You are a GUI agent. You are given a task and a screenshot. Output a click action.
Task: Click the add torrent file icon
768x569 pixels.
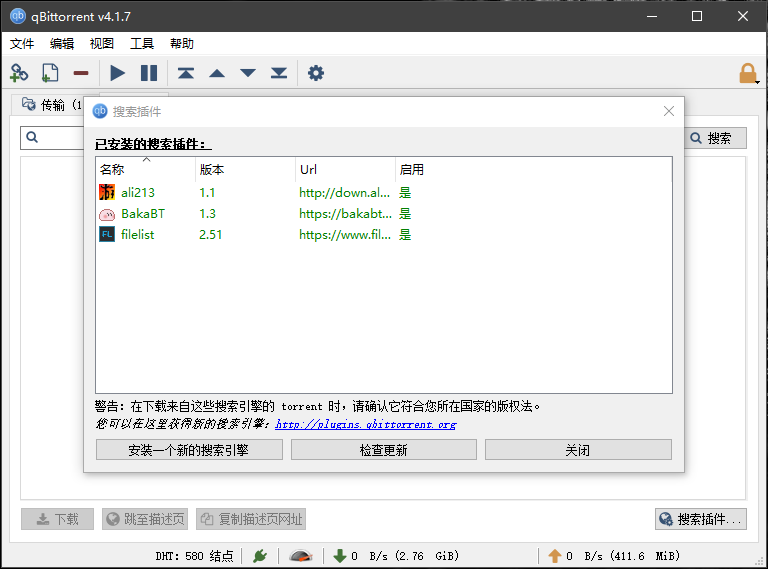point(50,73)
